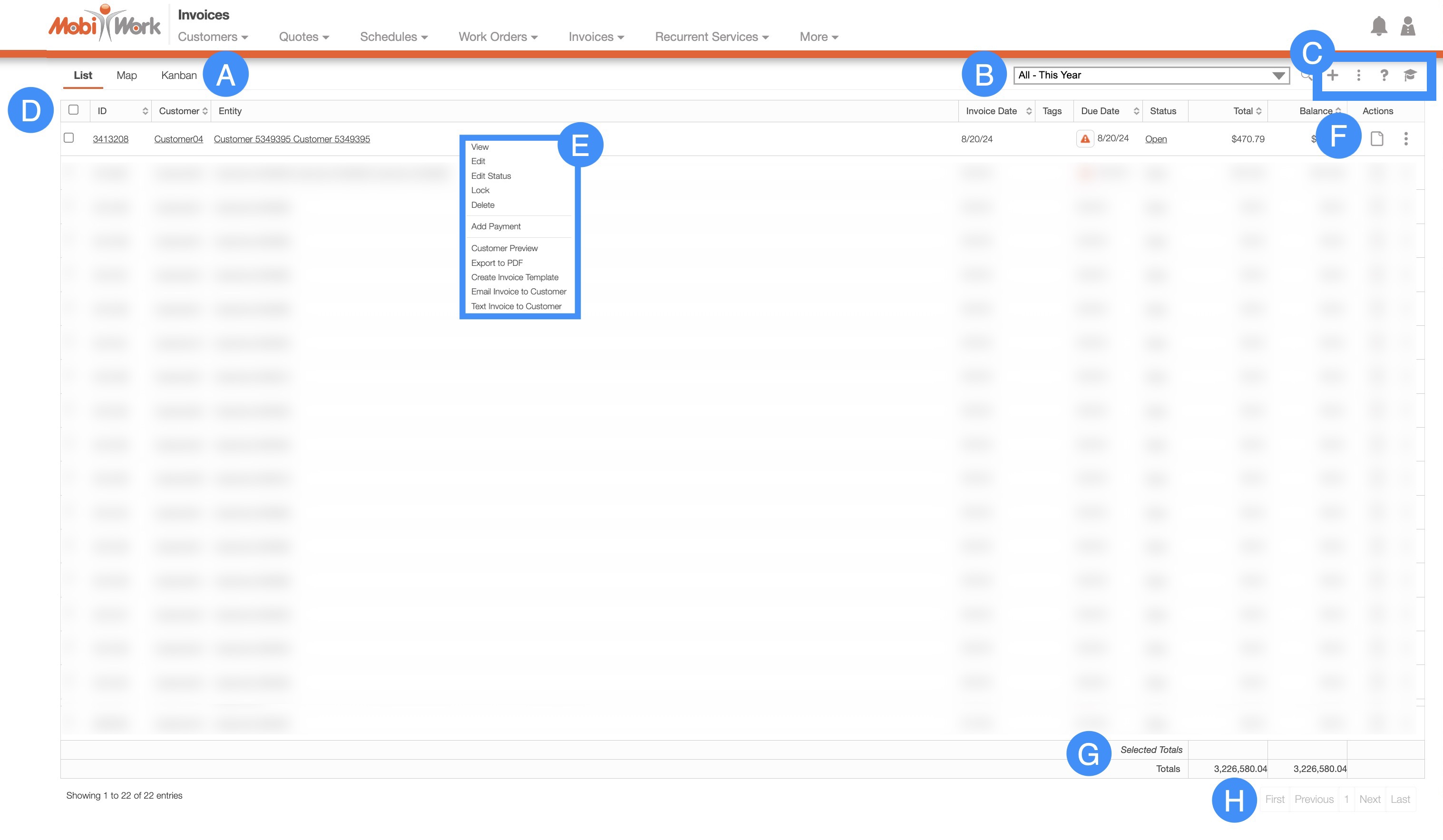Switch to the Kanban tab
The height and width of the screenshot is (840, 1443).
pos(179,75)
